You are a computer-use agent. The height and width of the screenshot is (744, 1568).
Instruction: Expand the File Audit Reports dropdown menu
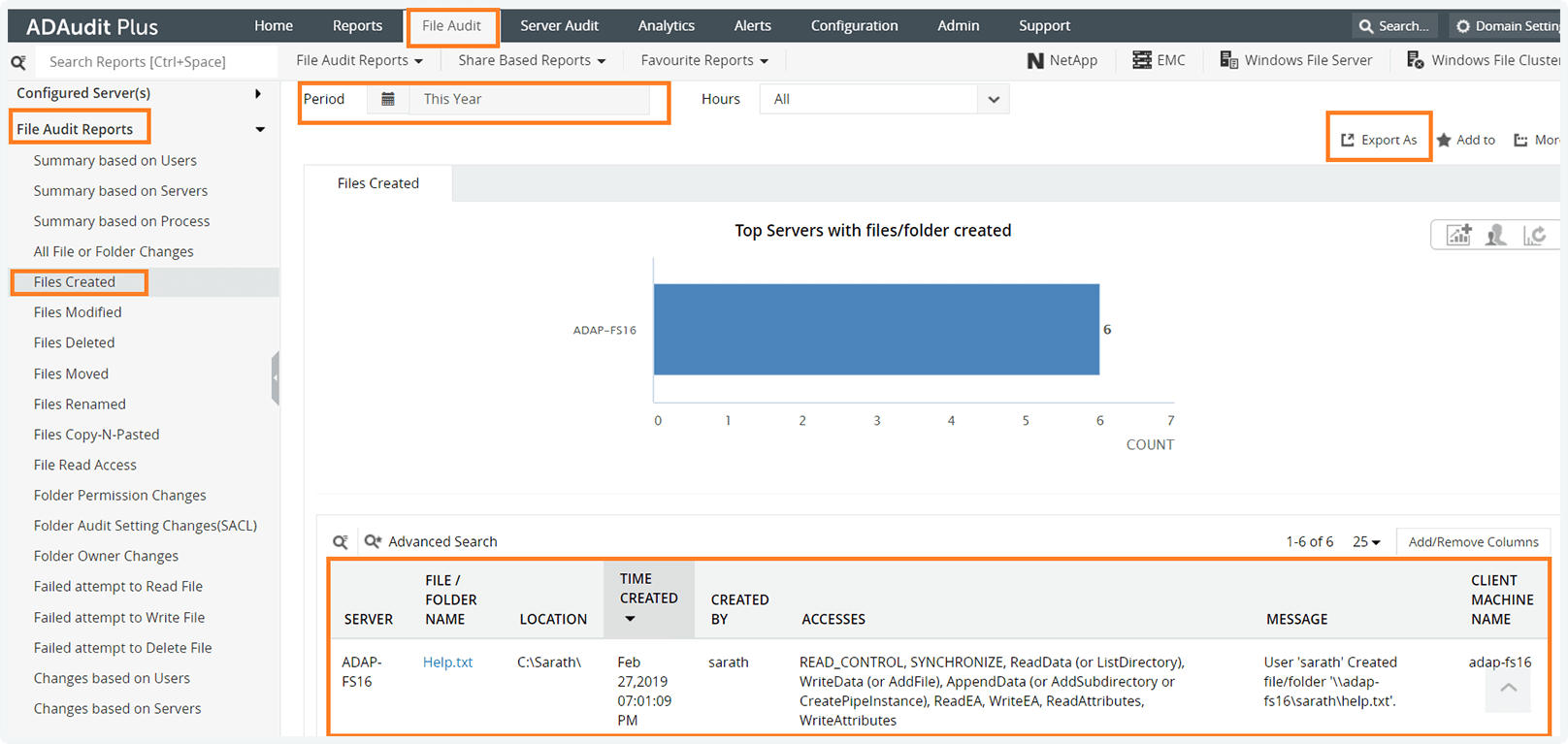click(x=359, y=60)
